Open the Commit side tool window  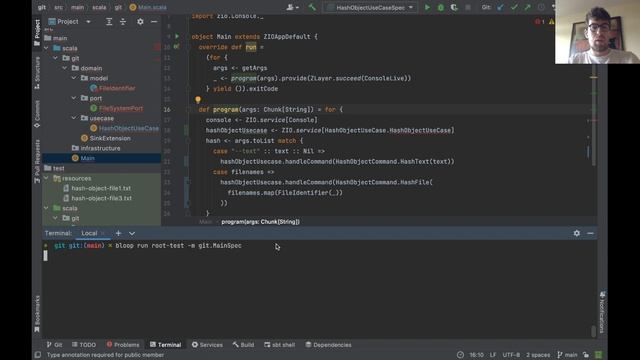click(x=37, y=114)
